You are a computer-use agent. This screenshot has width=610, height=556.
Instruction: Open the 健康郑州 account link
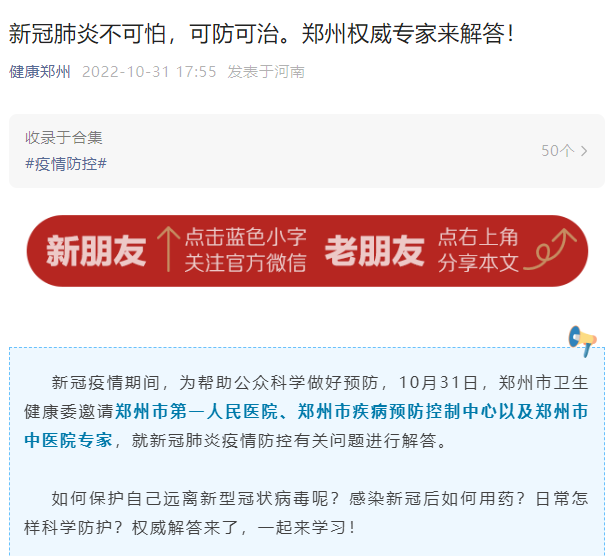40,72
